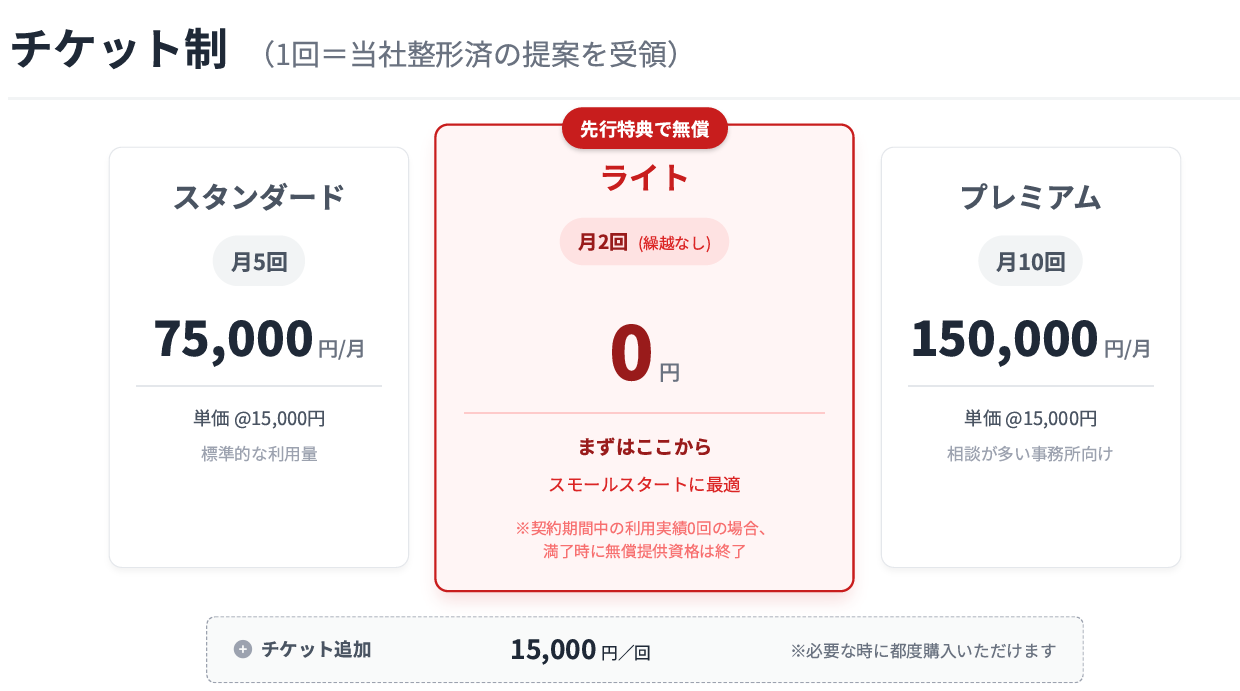Click 単価 @15,000円 under スタンダード
1240x691 pixels.
(259, 419)
